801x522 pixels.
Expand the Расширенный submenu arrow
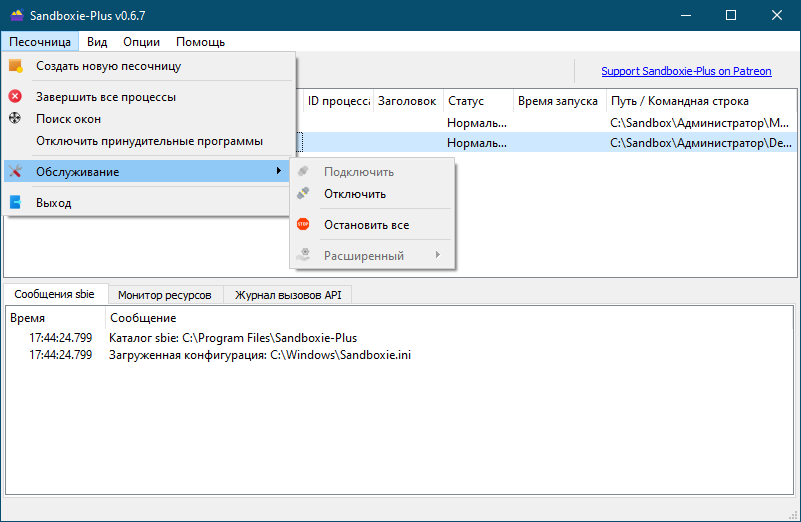point(438,254)
